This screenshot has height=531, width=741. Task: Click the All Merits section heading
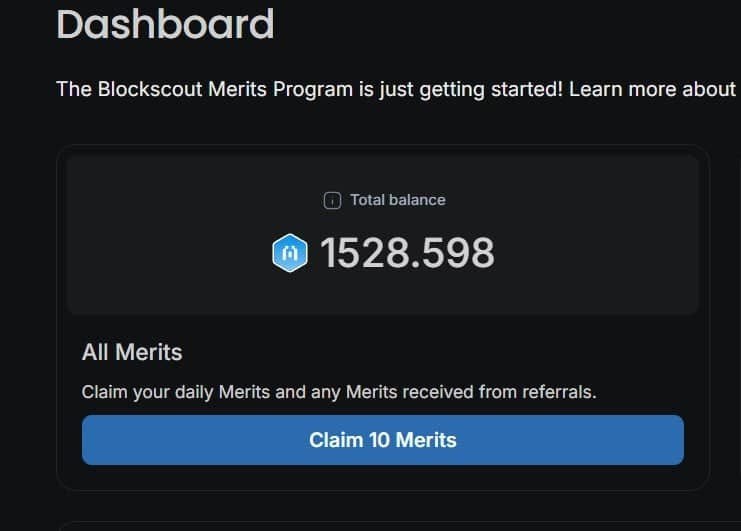(x=132, y=352)
